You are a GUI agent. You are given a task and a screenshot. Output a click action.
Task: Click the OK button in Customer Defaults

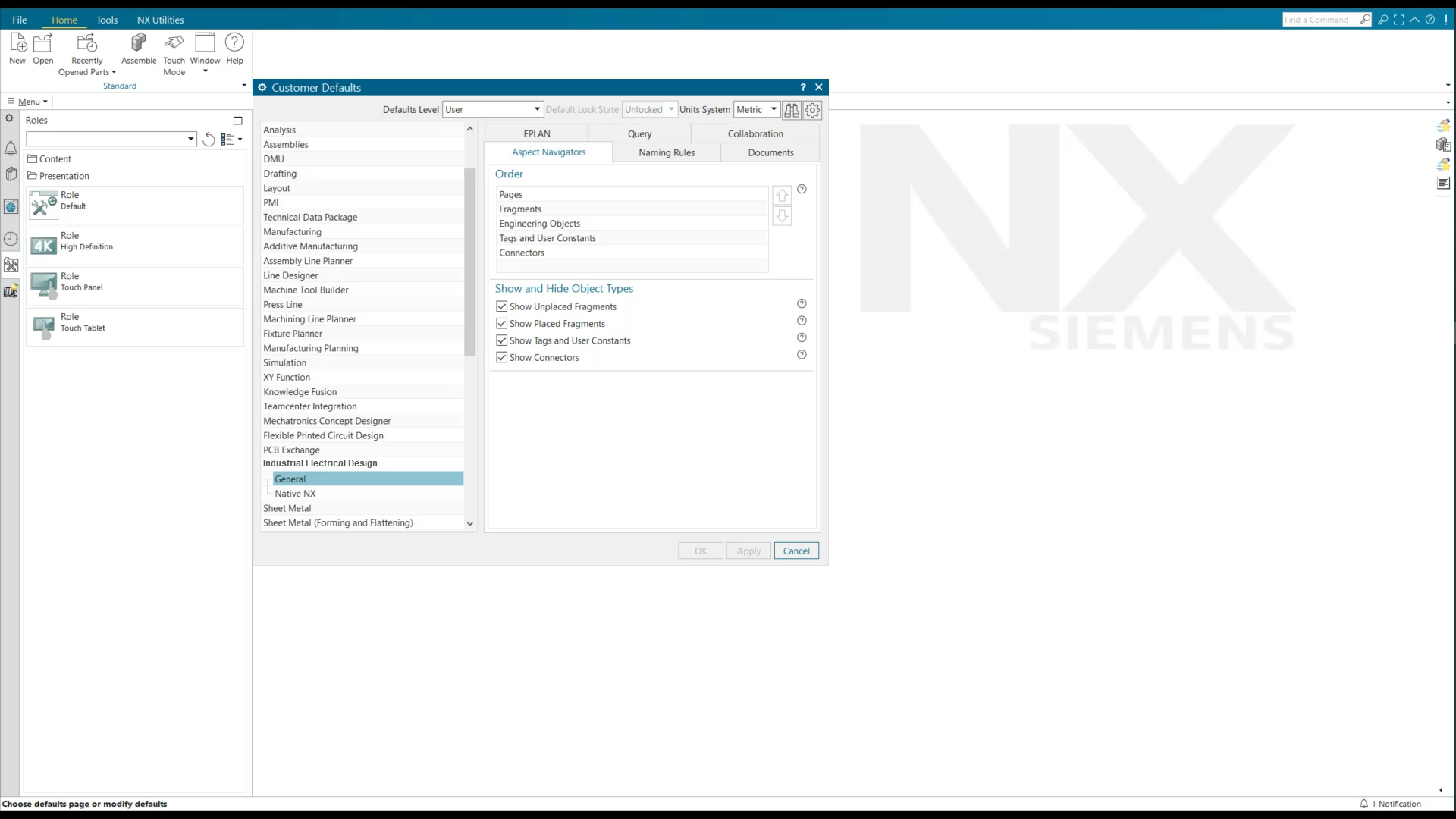[699, 551]
